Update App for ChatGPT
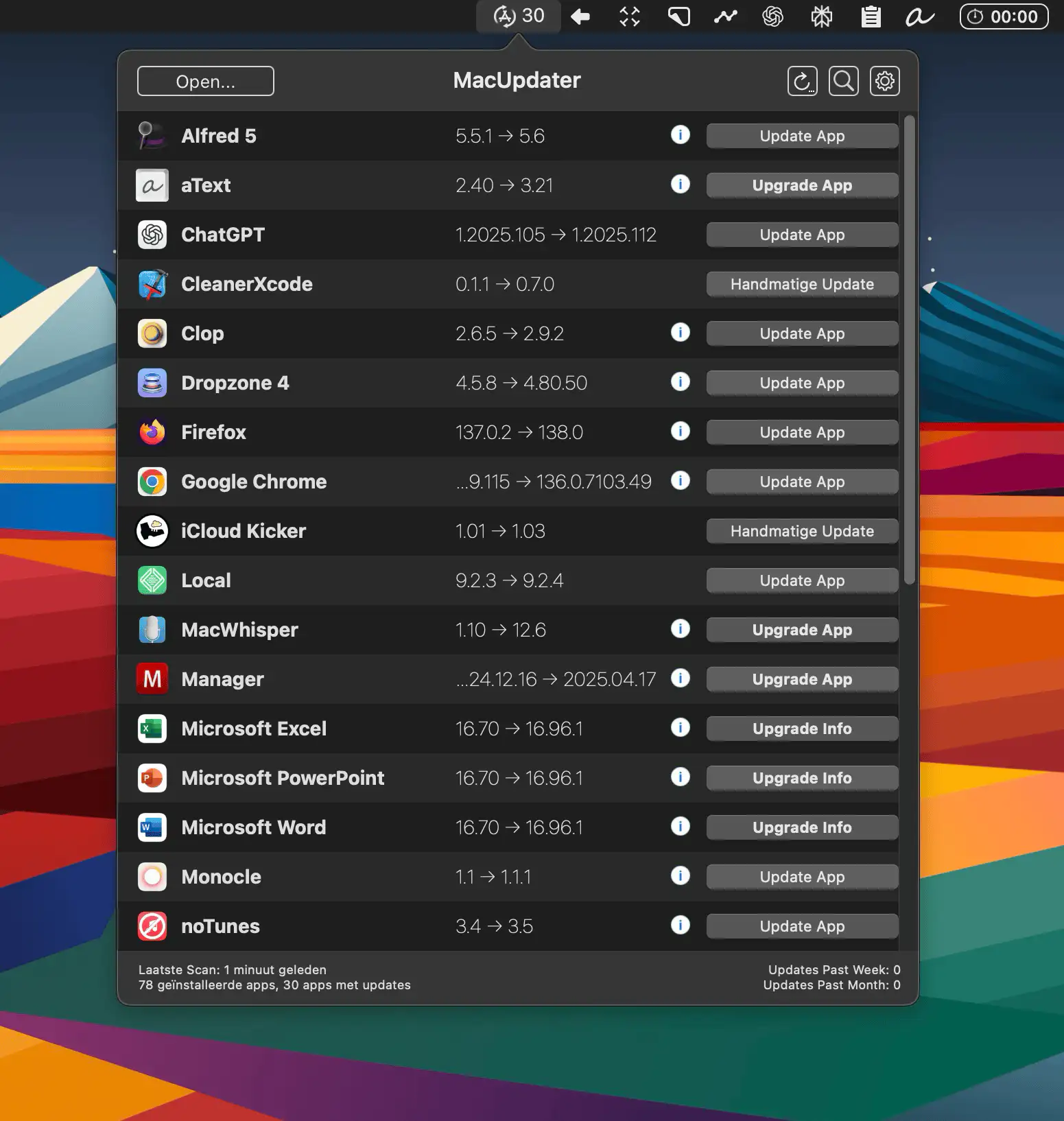Image resolution: width=1064 pixels, height=1121 pixels. [x=802, y=235]
